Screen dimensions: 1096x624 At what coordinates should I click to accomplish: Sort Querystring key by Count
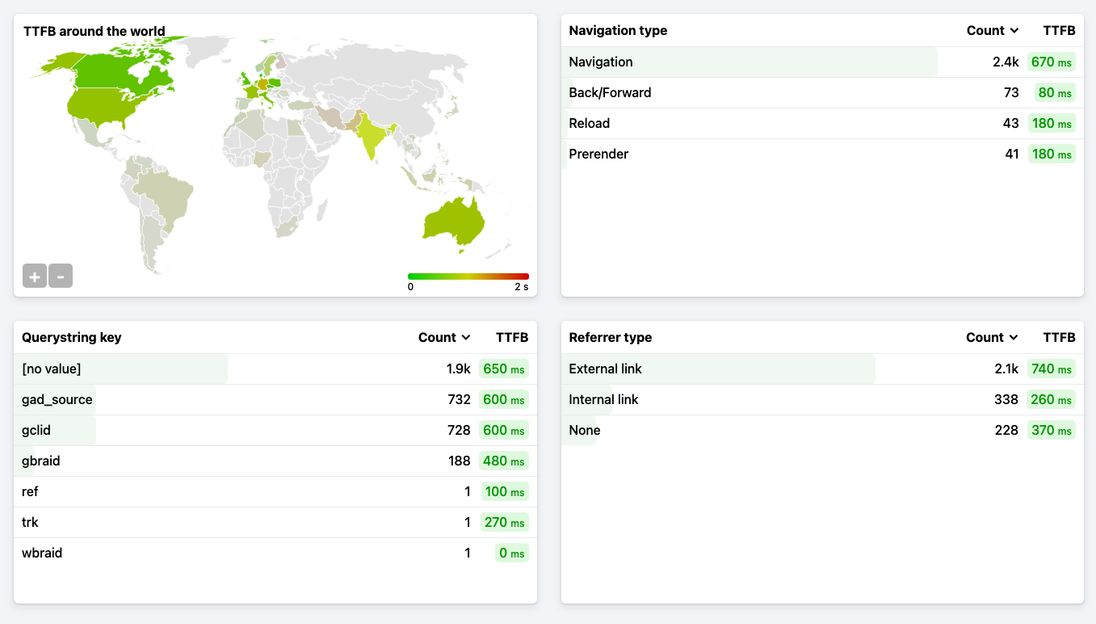click(x=444, y=338)
